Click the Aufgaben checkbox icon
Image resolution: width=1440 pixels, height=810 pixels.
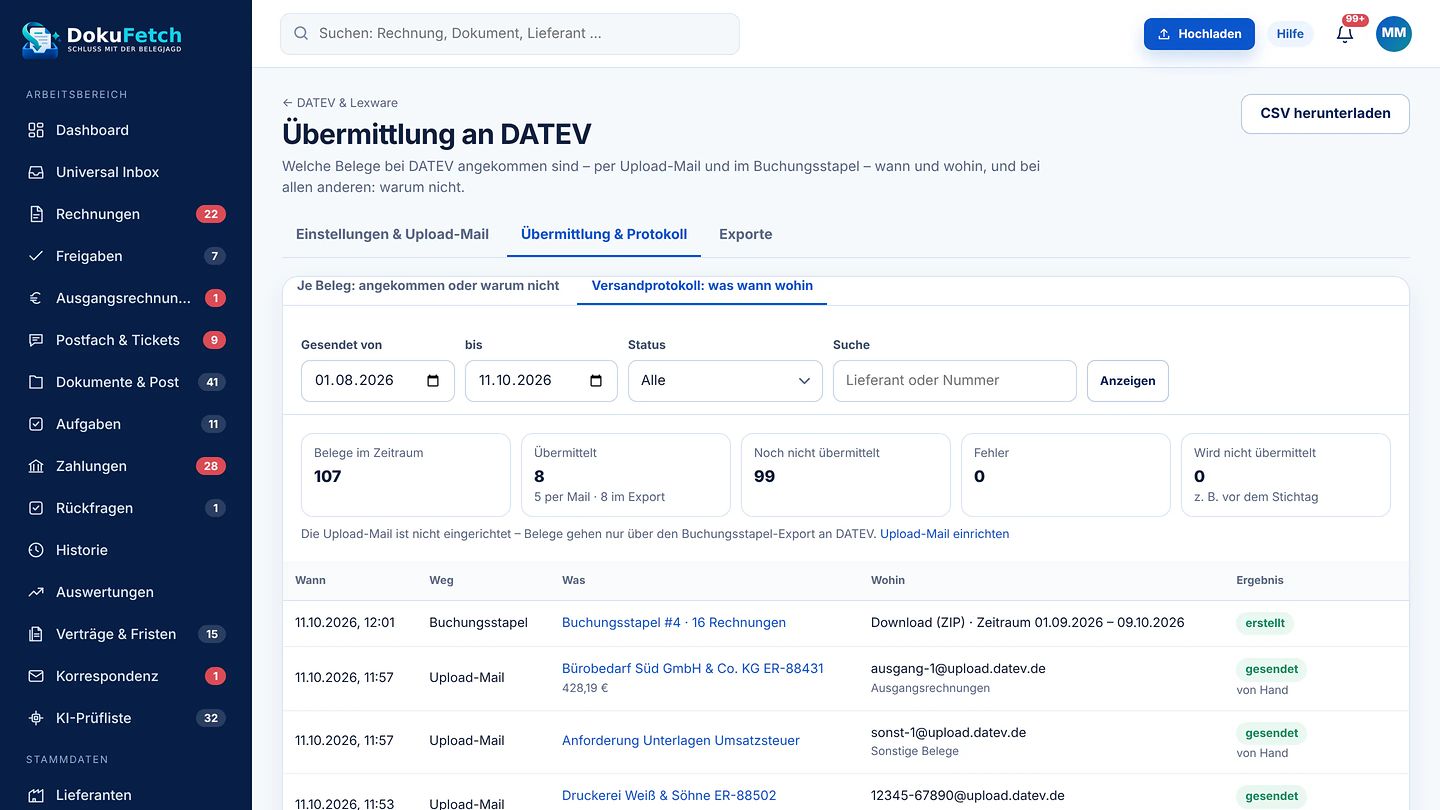36,424
